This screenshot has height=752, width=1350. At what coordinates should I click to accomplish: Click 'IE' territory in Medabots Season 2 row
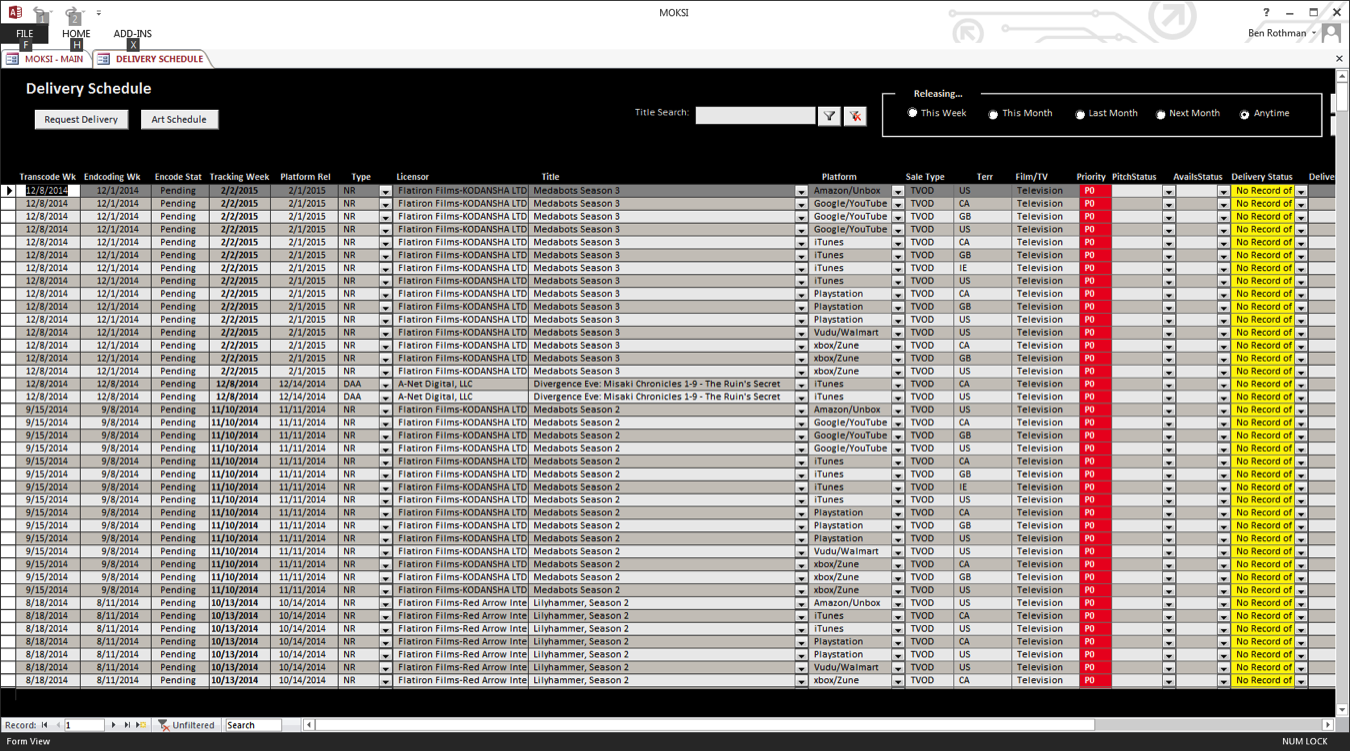click(963, 487)
